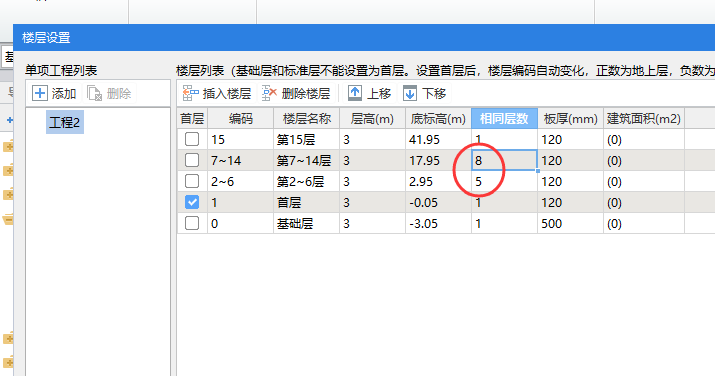This screenshot has width=715, height=376.
Task: Click the 上移 up arrow icon
Action: click(x=355, y=93)
